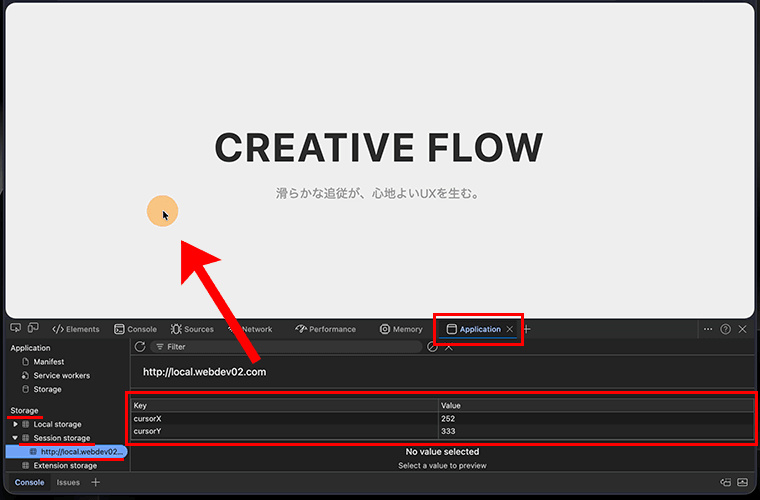The width and height of the screenshot is (760, 500).
Task: Toggle the drawer expand icon at bottom right
Action: click(742, 482)
